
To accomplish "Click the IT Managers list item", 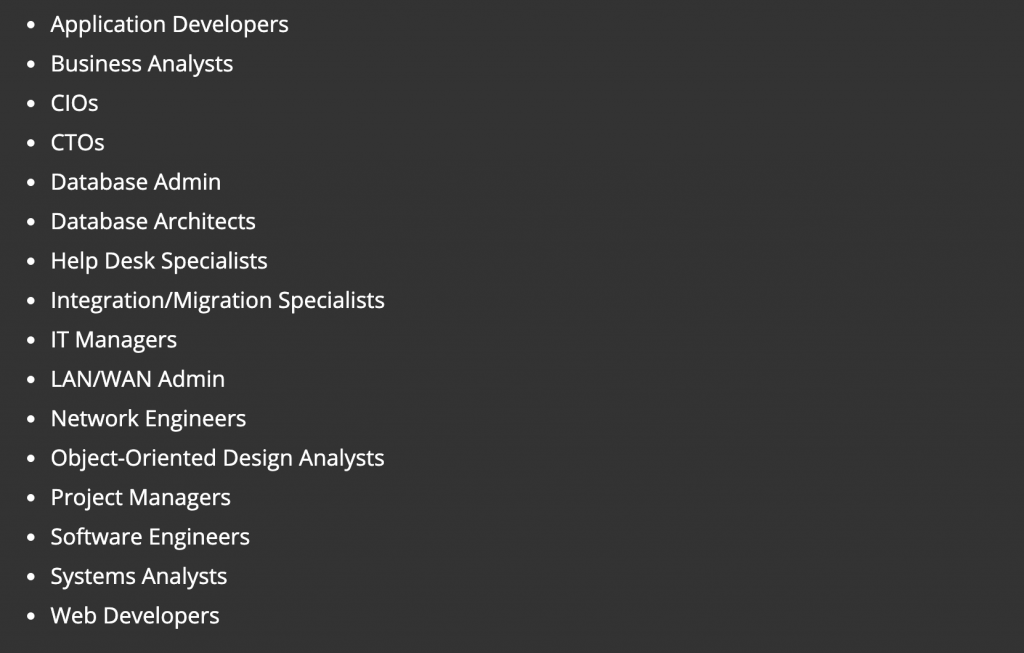I will 113,340.
